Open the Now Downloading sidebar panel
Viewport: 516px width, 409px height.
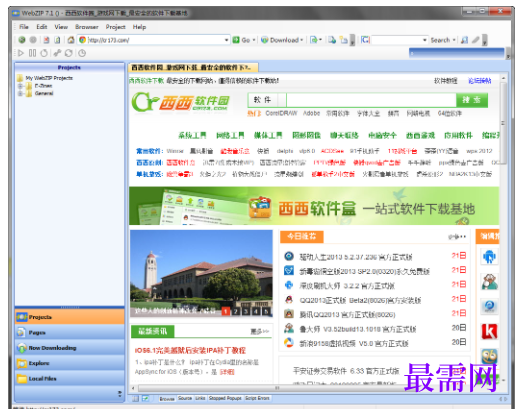[x=69, y=348]
